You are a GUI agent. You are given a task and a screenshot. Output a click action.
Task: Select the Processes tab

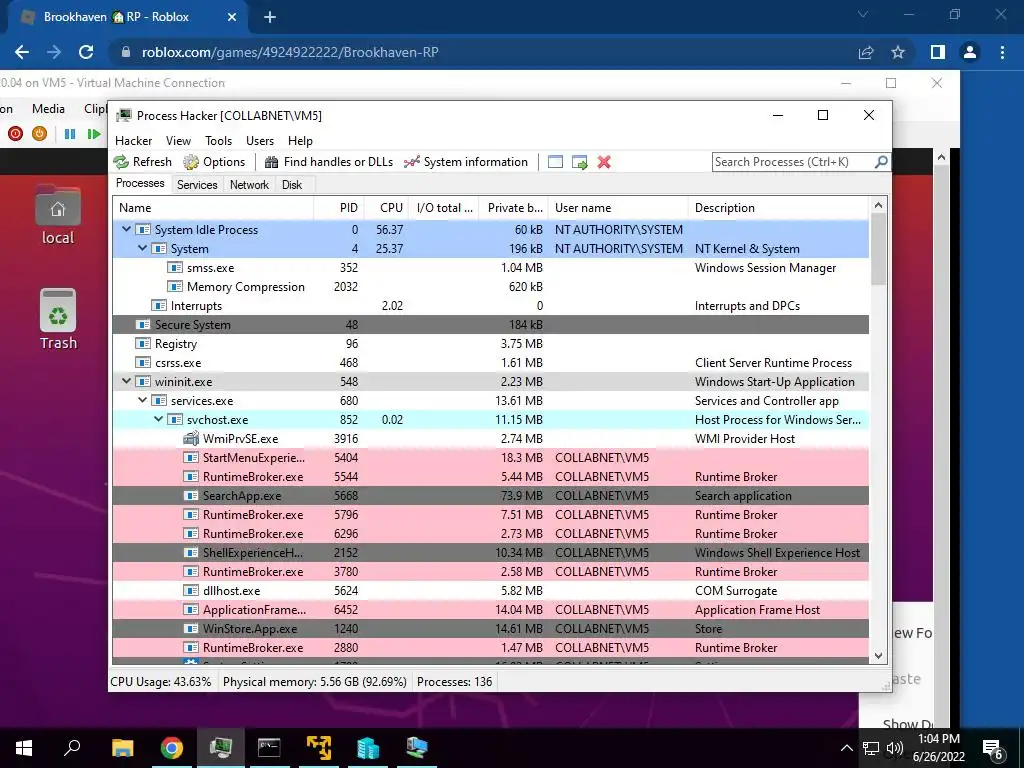click(140, 184)
